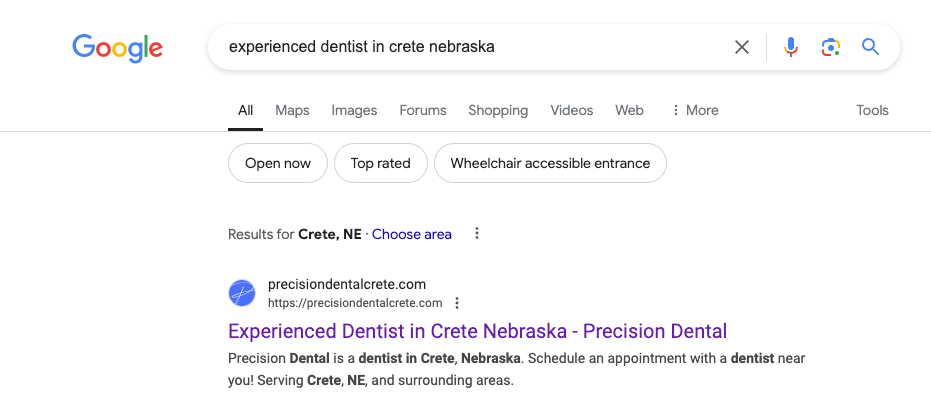Open three-dot menu next to Choose area

click(x=476, y=233)
